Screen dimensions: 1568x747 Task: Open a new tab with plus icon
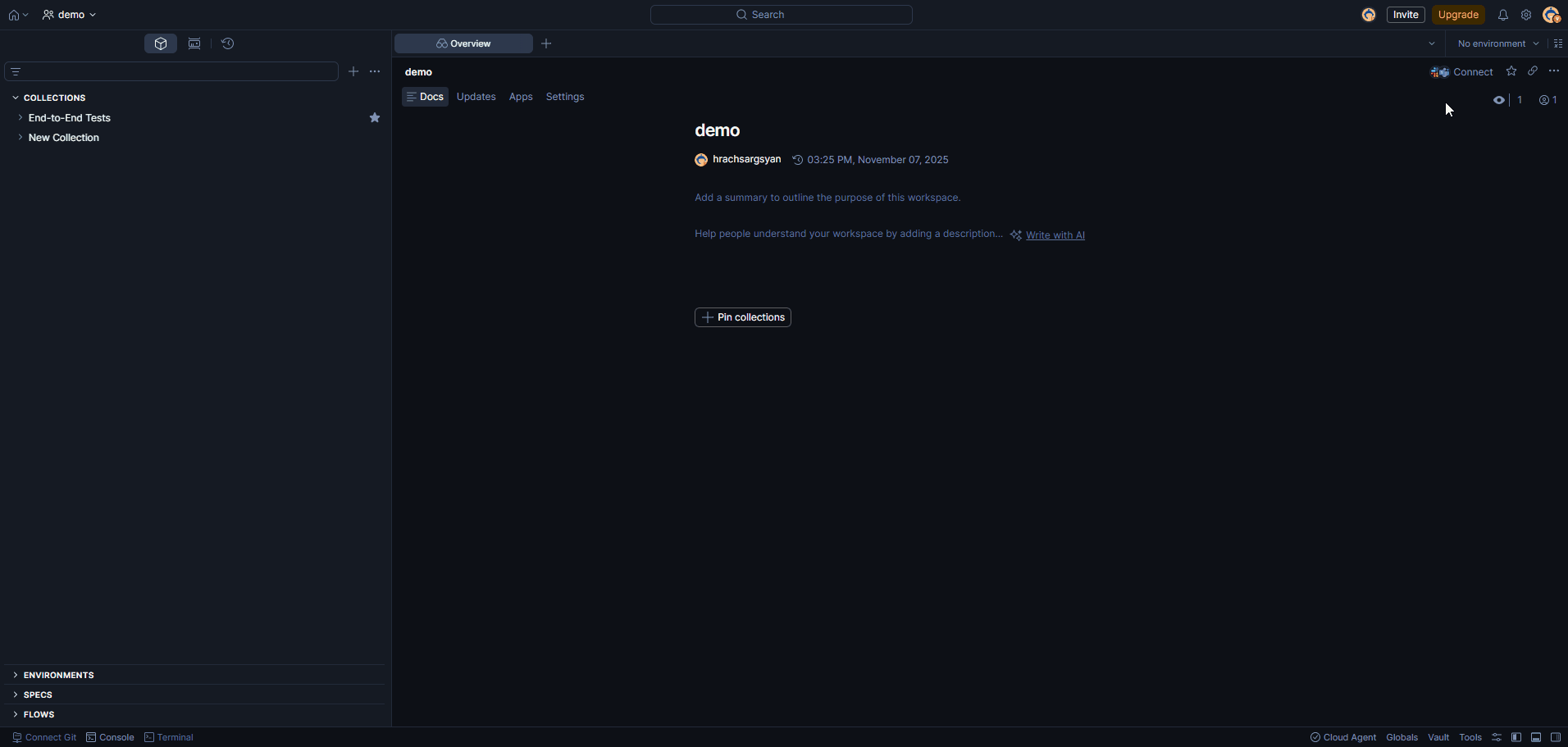[x=546, y=43]
